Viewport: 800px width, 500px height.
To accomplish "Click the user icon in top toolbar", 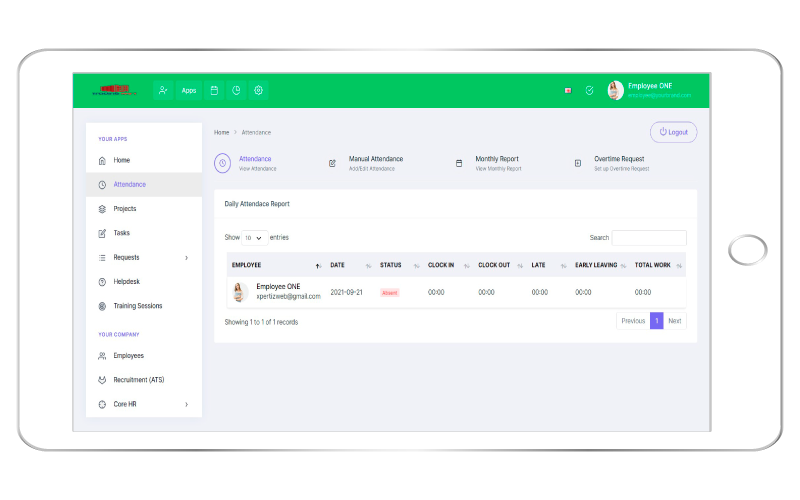I will [x=163, y=90].
